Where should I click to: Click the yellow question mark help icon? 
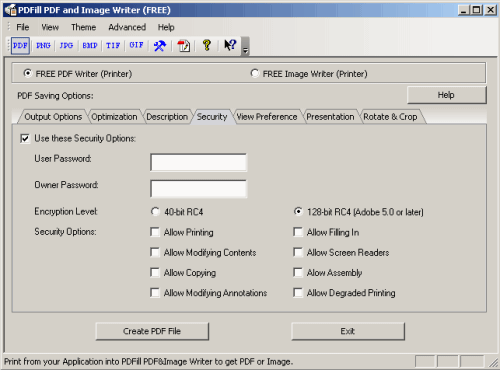click(207, 45)
